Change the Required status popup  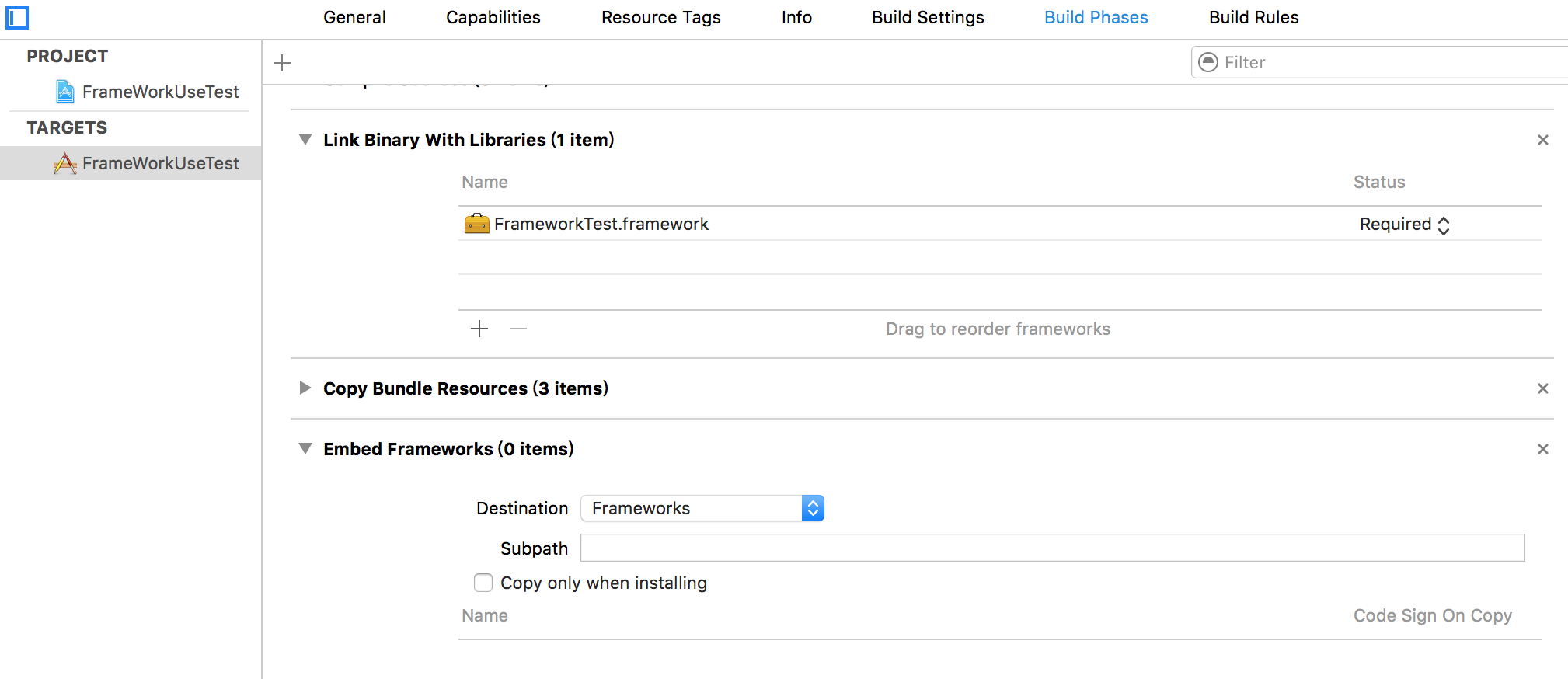(x=1404, y=225)
